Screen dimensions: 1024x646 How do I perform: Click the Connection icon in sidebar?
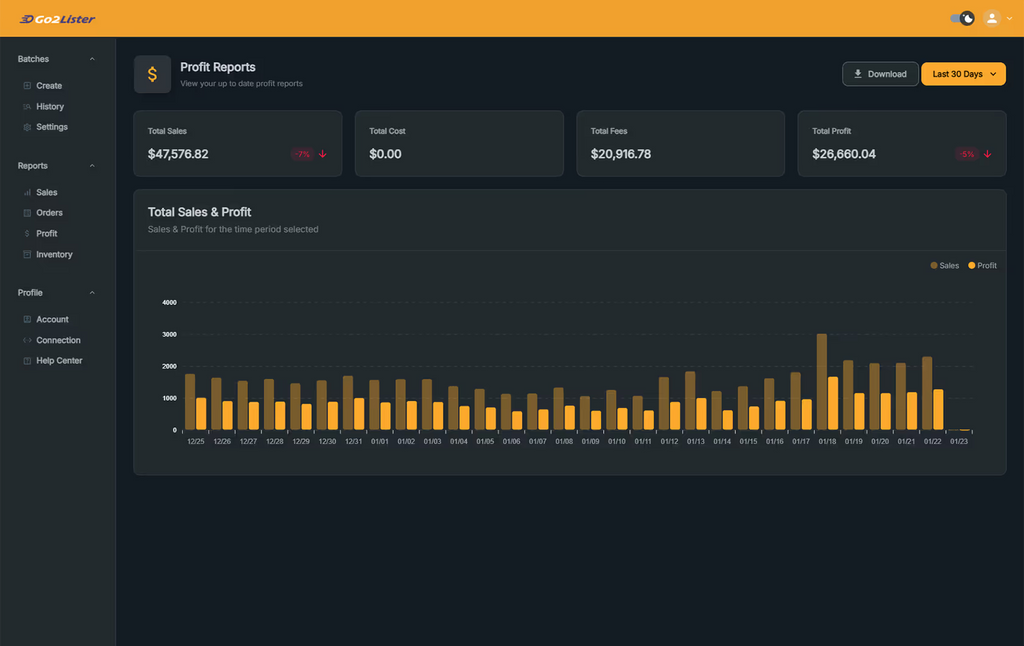[x=27, y=340]
